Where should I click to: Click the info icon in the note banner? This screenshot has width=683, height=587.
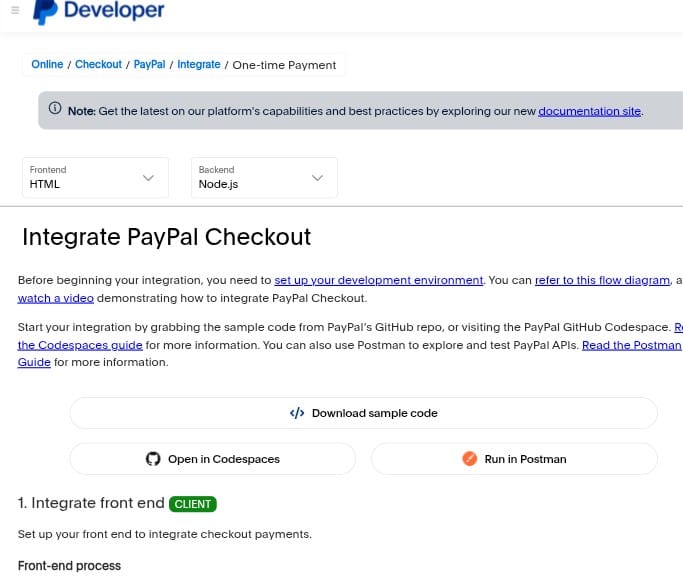[x=55, y=108]
